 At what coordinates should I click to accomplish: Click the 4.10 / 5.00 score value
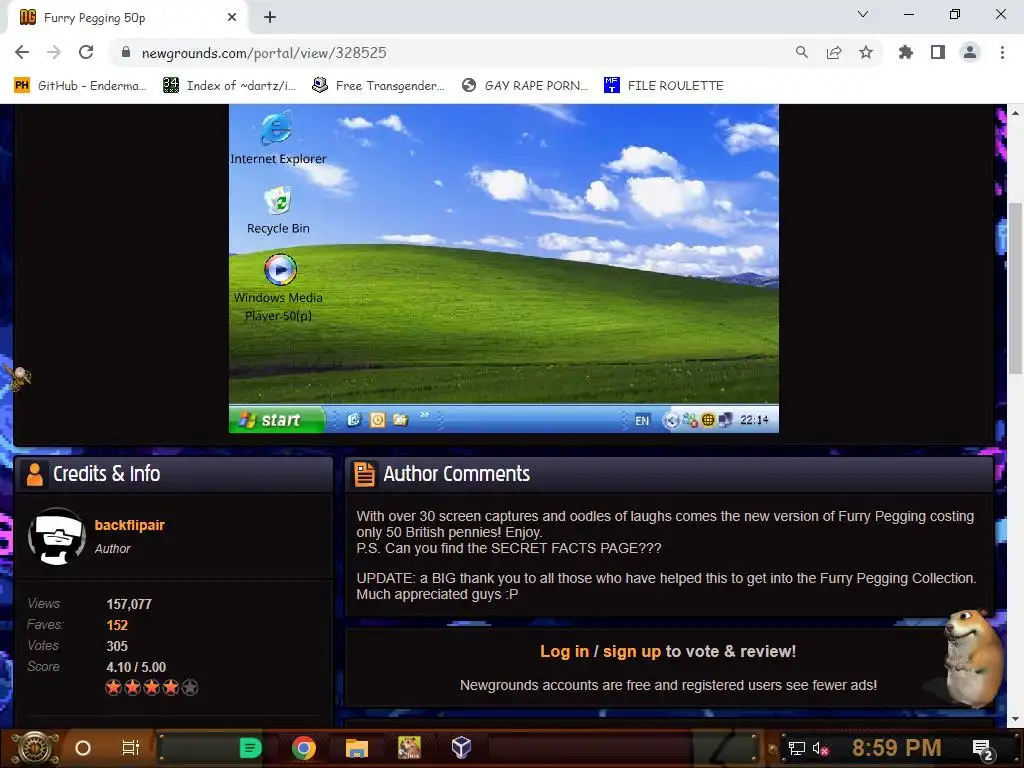click(x=136, y=667)
